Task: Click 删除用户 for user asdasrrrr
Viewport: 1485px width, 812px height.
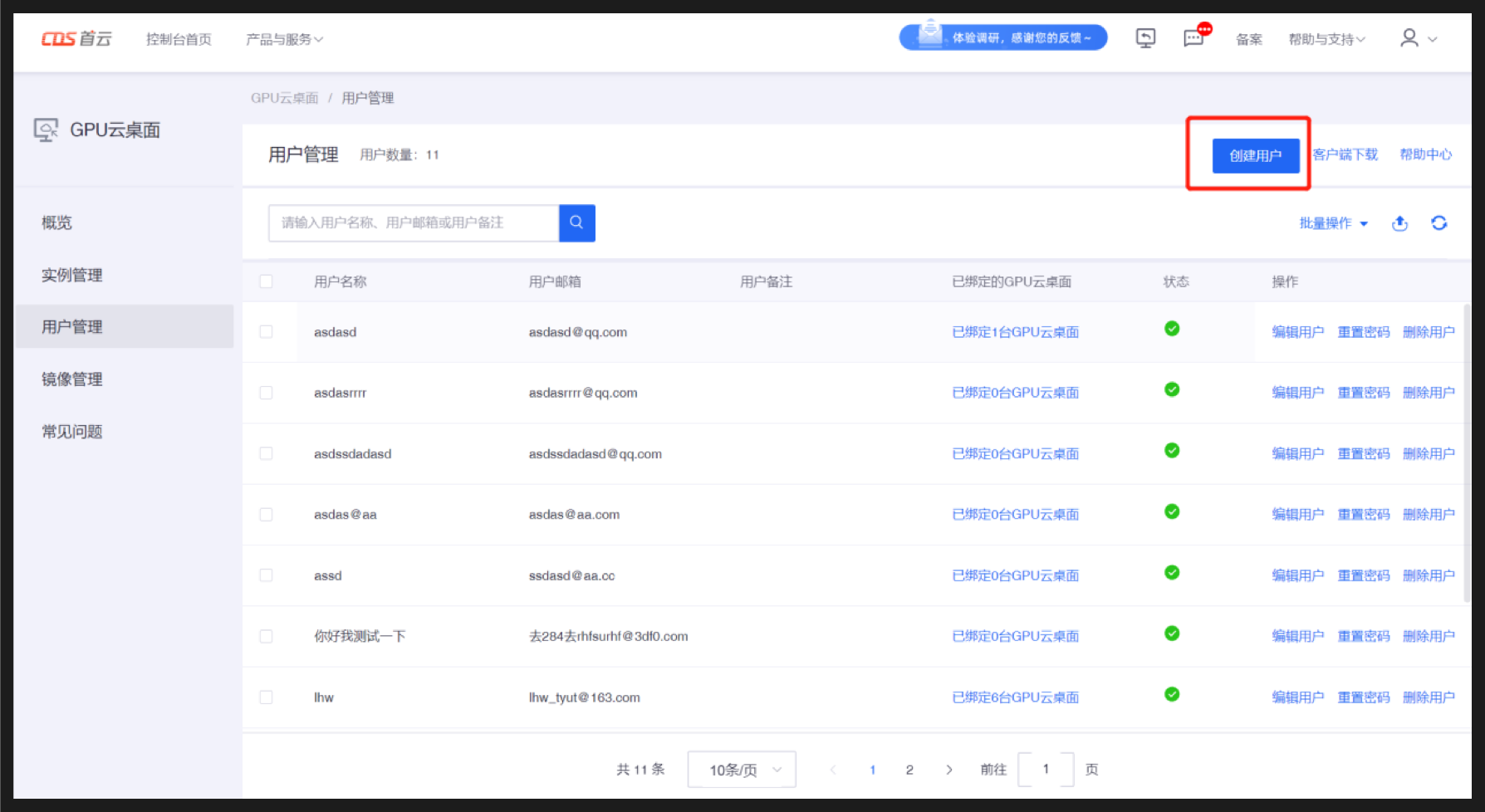Action: pyautogui.click(x=1428, y=393)
